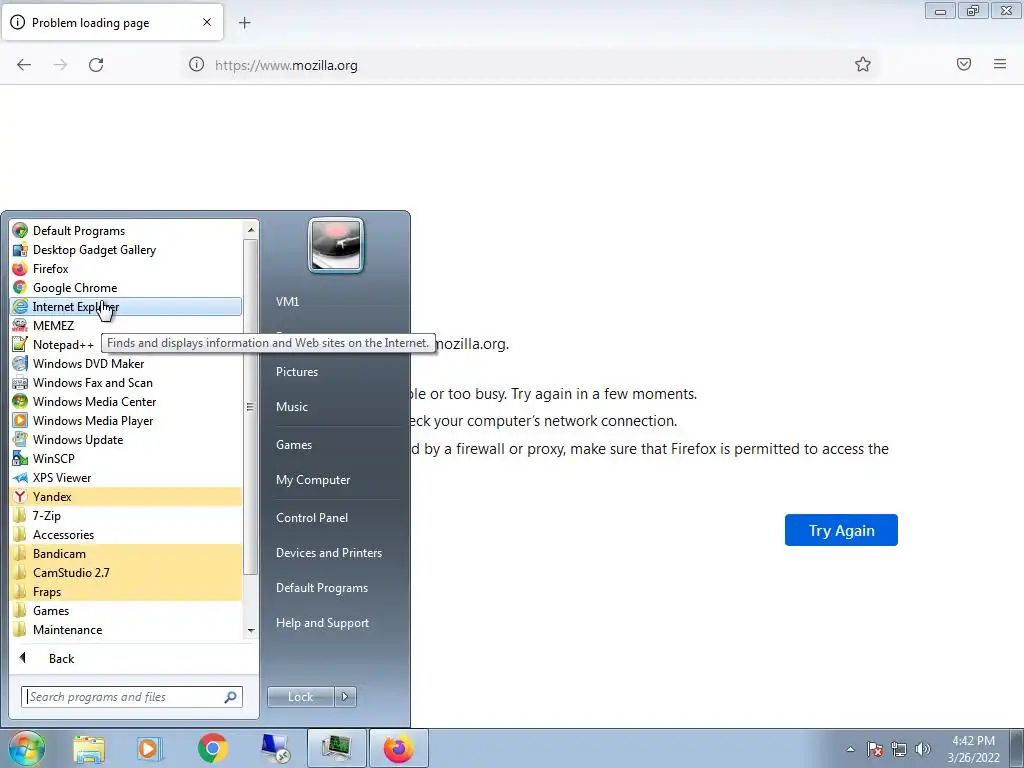
Task: Start Windows DVD Maker
Action: tap(126, 364)
